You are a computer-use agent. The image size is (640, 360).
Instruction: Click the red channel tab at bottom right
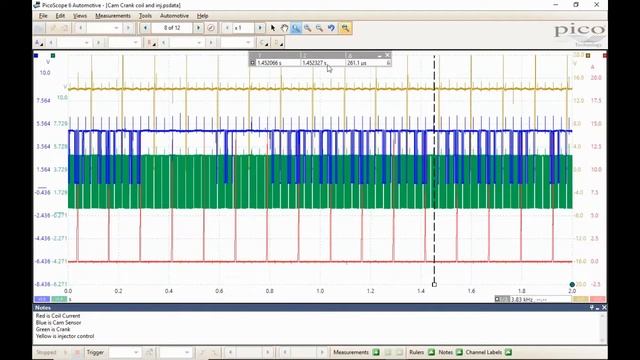pyautogui.click(x=598, y=299)
